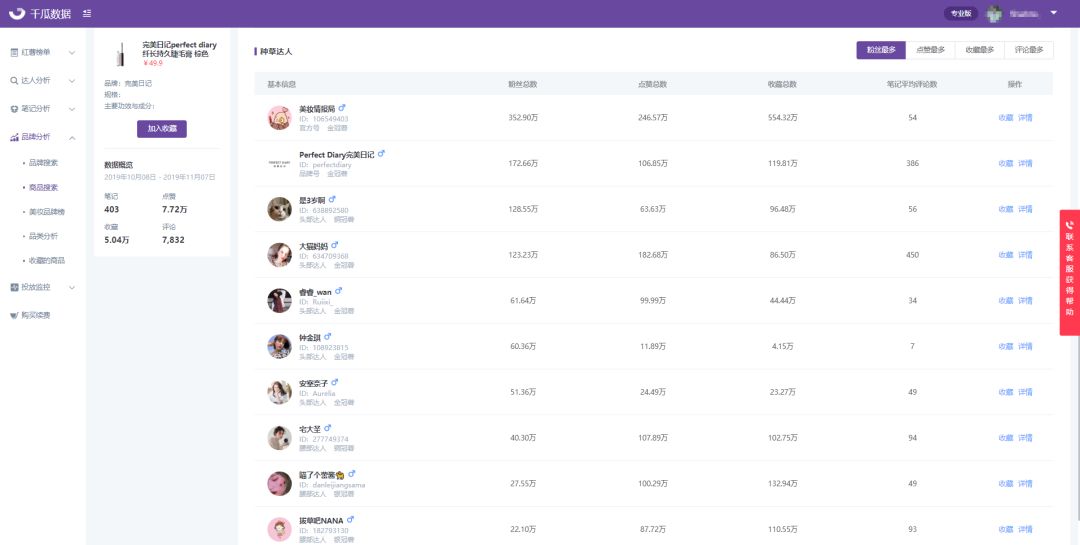
Task: Expand the 笔记分析 menu chevron
Action: coord(72,109)
